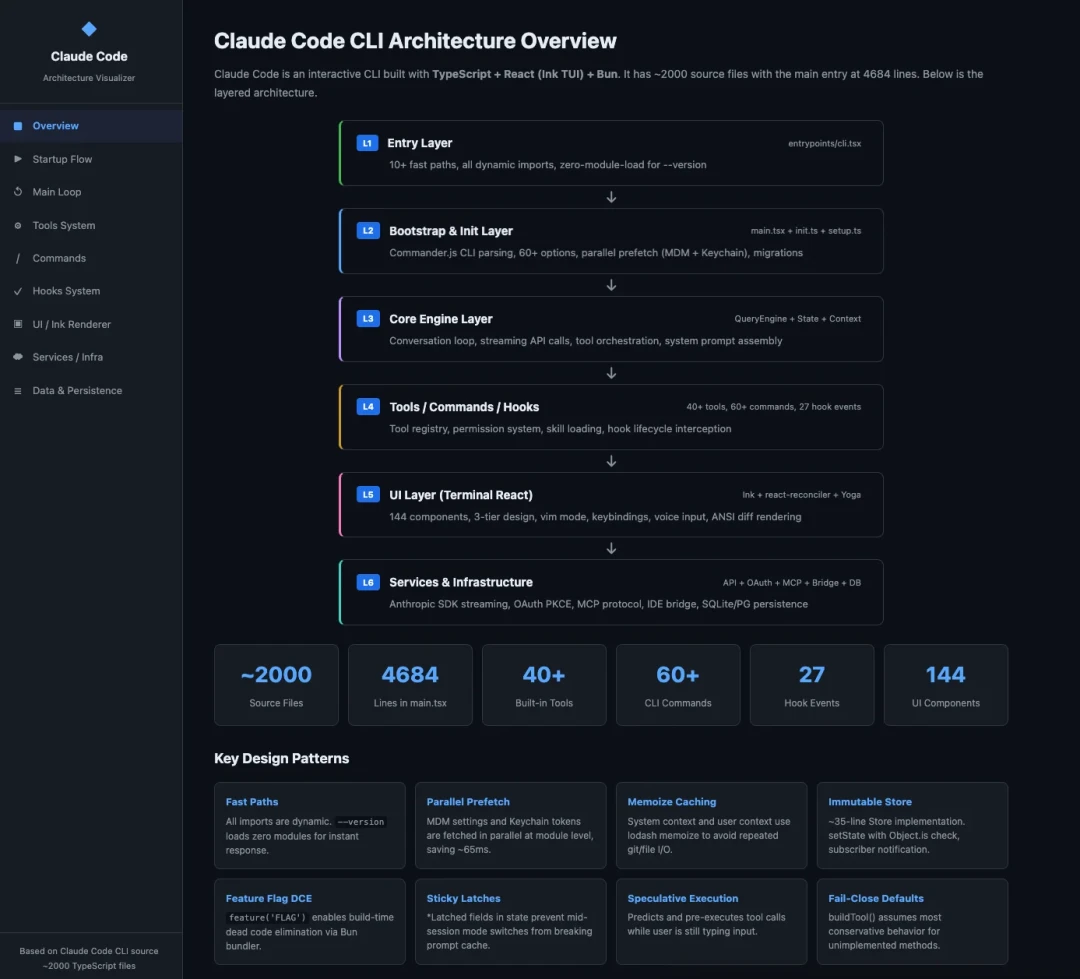The width and height of the screenshot is (1080, 979).
Task: Click the page title Architecture Overview
Action: pos(415,41)
